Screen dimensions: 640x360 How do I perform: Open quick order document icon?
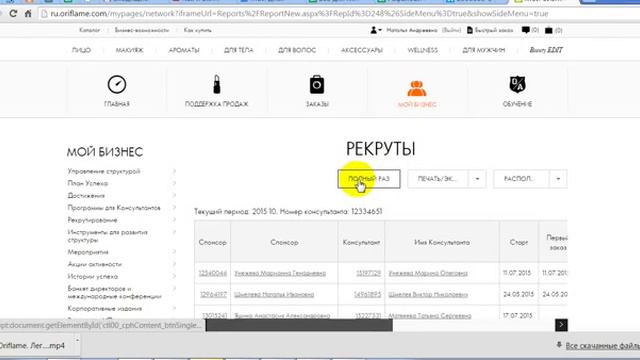click(x=470, y=30)
